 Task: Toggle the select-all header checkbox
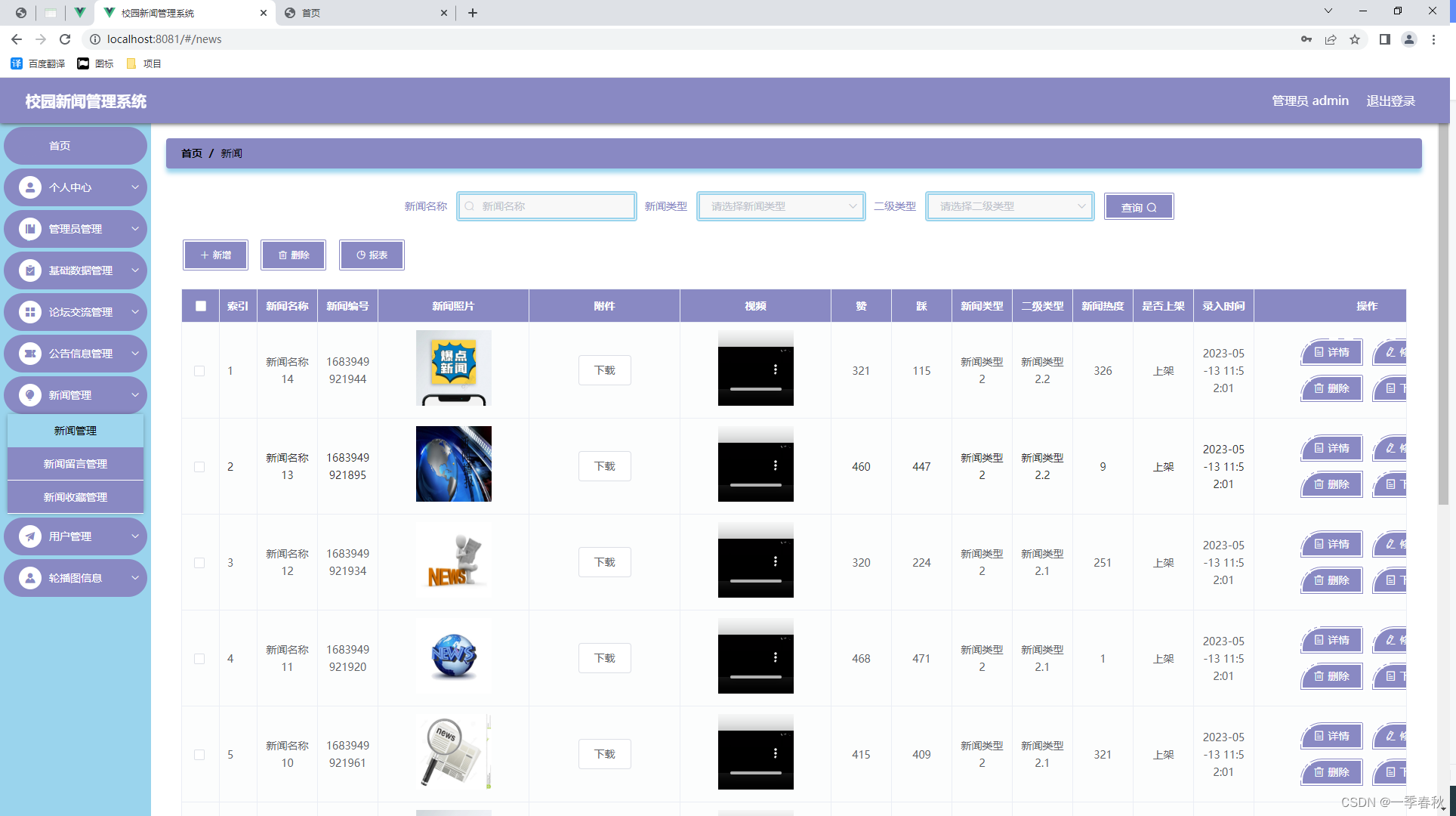point(200,306)
